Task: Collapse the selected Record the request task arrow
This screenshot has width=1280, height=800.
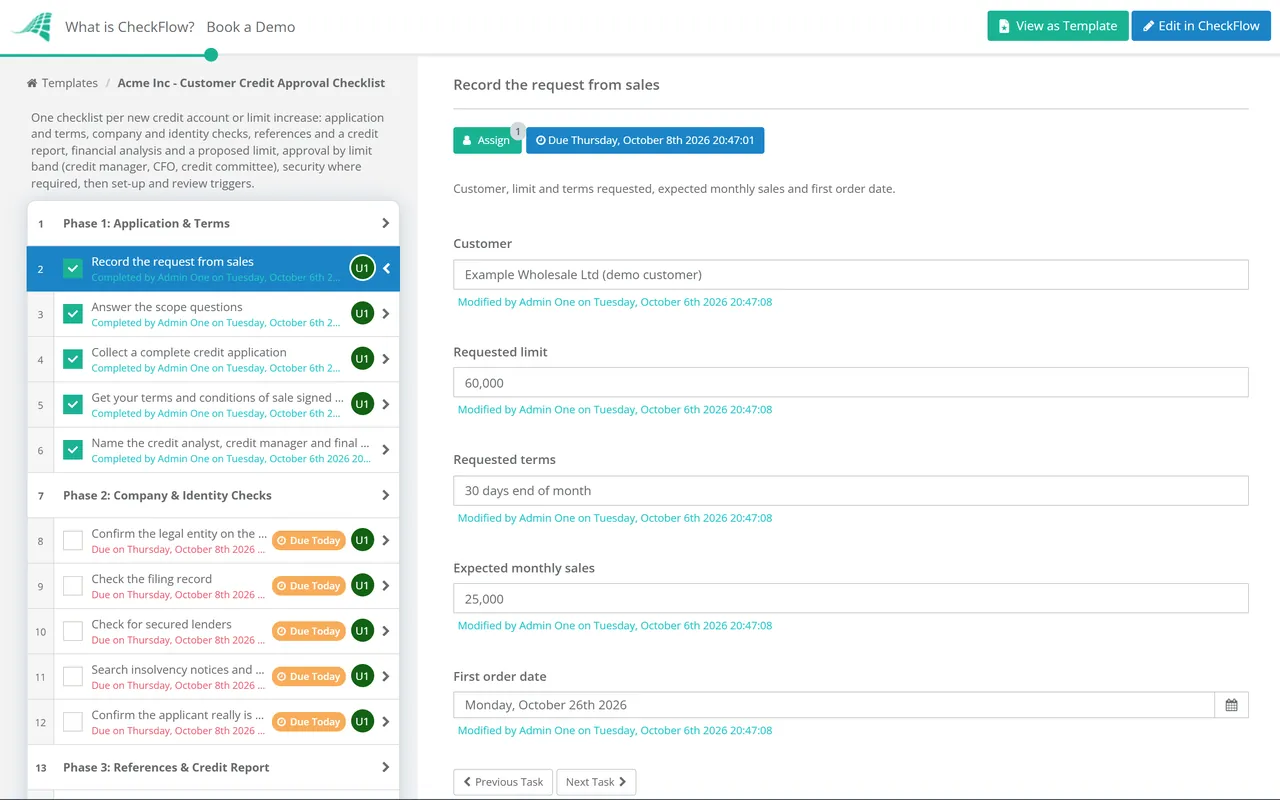Action: [x=386, y=269]
